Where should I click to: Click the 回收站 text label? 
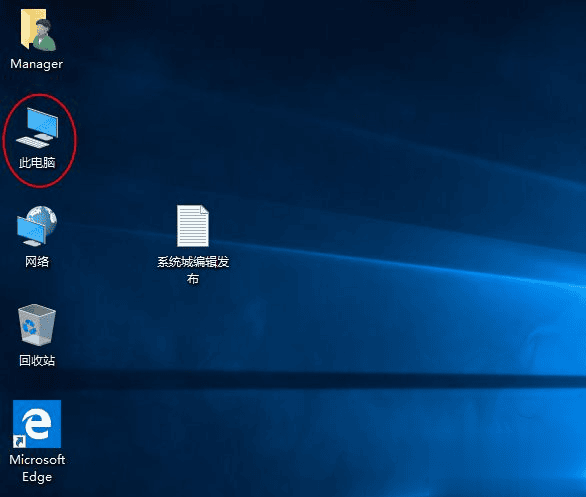click(37, 361)
